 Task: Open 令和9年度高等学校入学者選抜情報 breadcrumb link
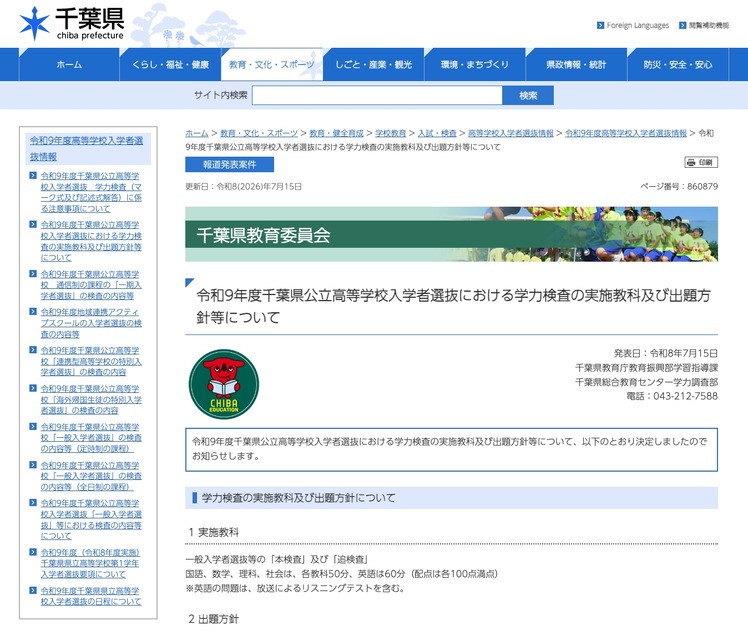pyautogui.click(x=626, y=133)
